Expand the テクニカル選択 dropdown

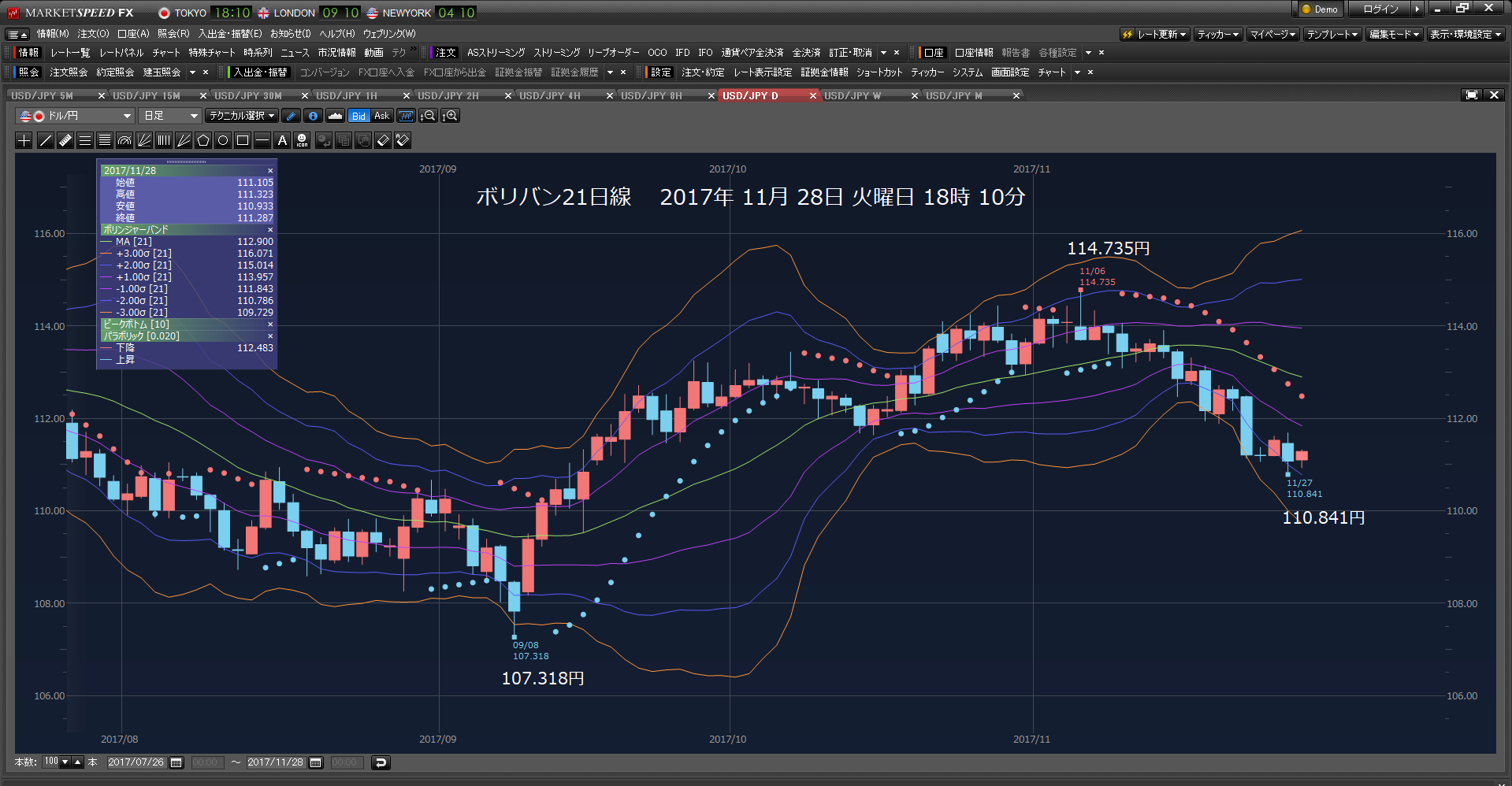(242, 116)
